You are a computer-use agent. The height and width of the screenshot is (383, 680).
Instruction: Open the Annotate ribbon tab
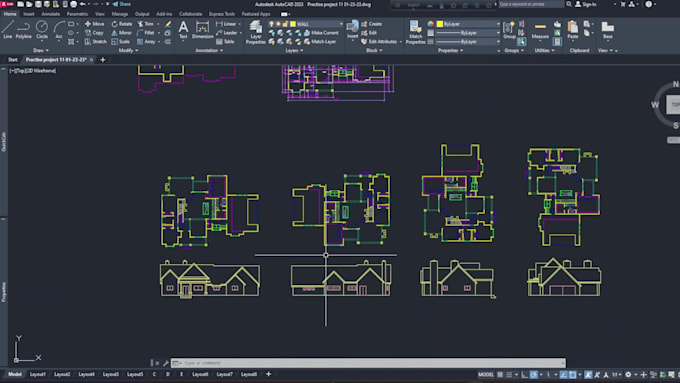coord(50,14)
